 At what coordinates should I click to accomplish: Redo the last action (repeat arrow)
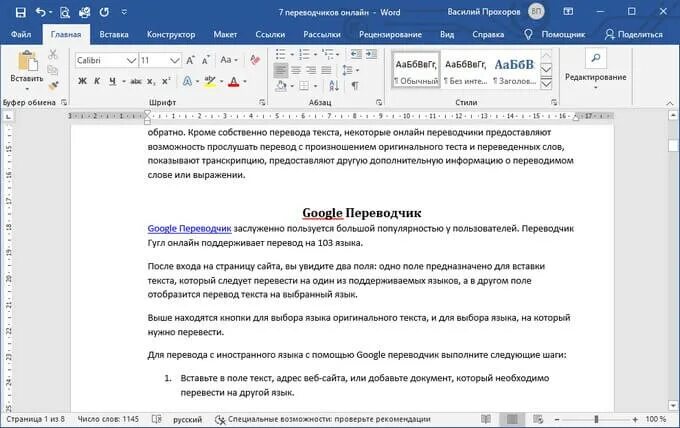[x=104, y=12]
